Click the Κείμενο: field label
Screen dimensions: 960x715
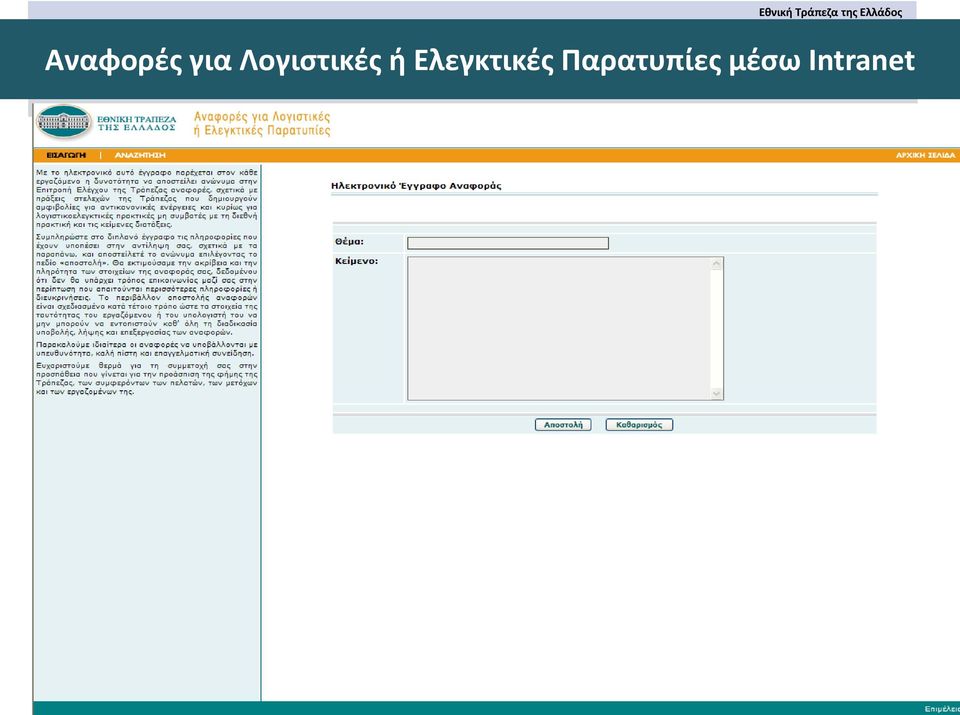point(356,261)
